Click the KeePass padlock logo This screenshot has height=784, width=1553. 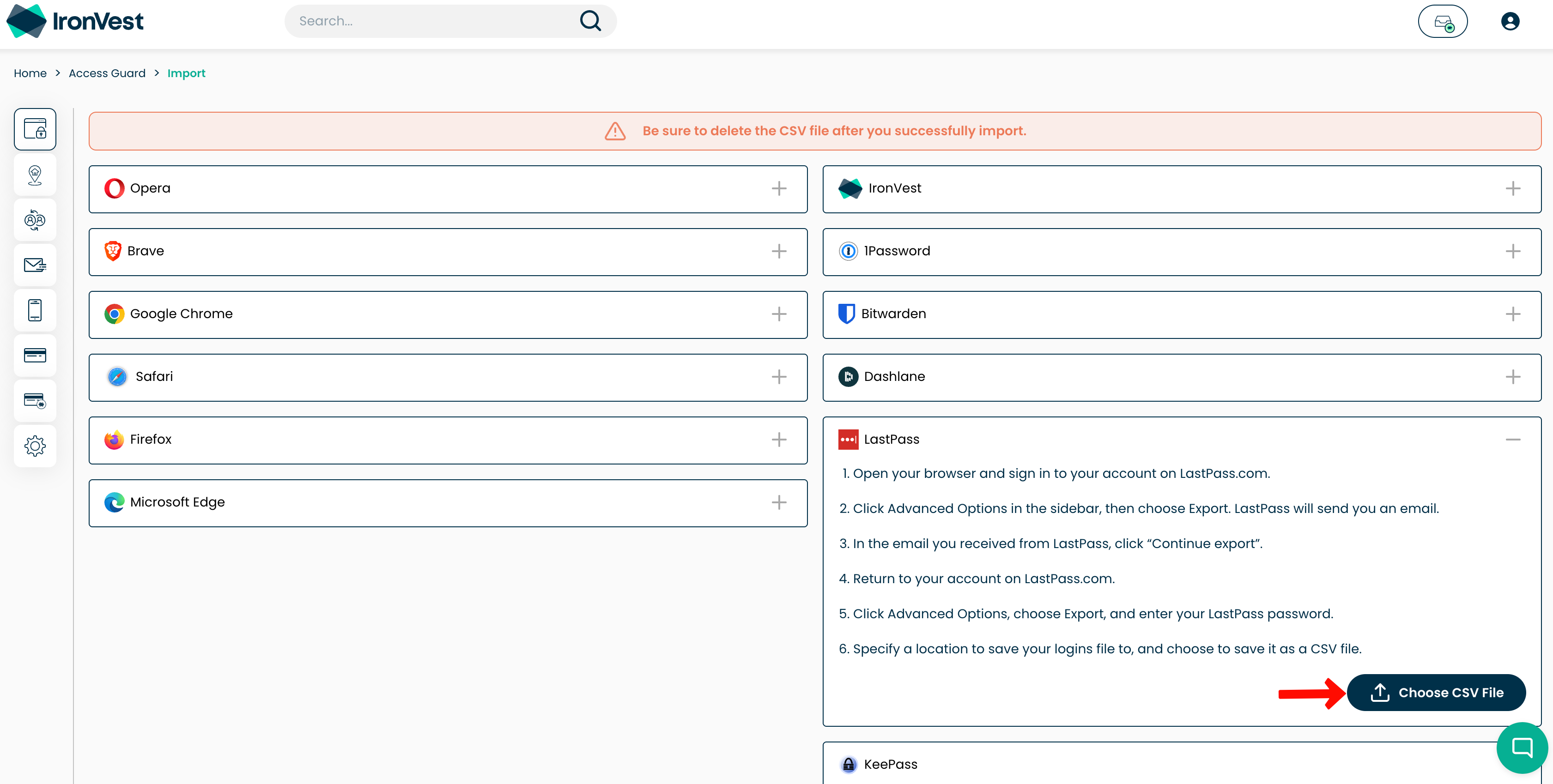tap(848, 765)
